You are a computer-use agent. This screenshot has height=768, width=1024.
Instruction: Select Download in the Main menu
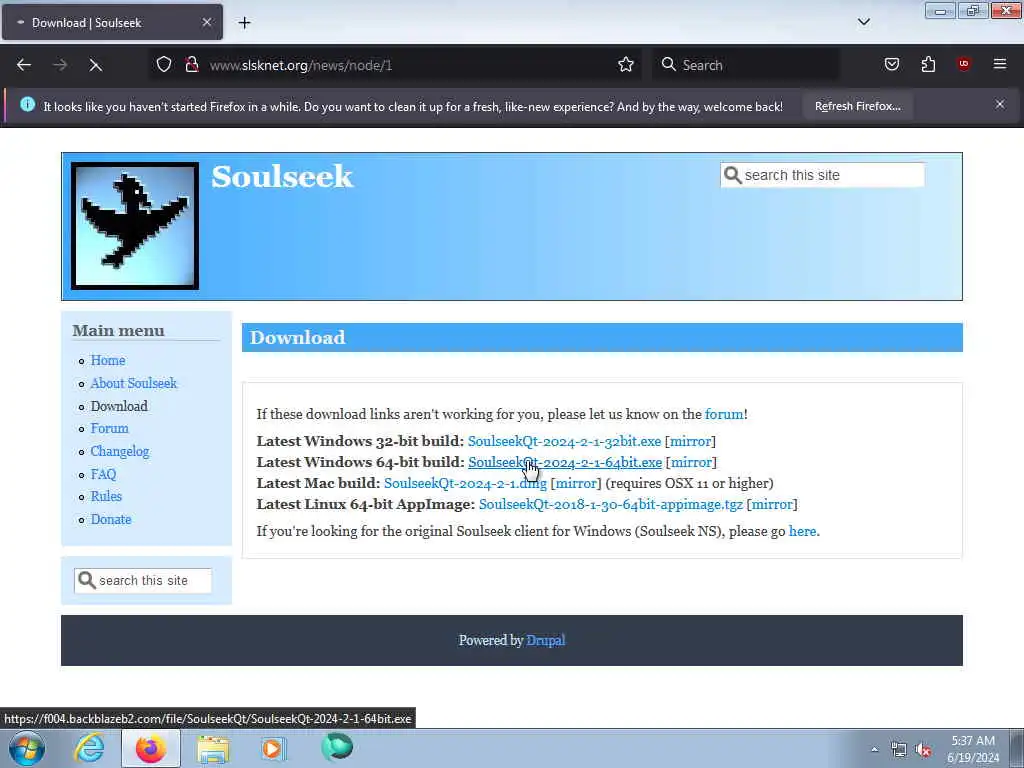(119, 406)
